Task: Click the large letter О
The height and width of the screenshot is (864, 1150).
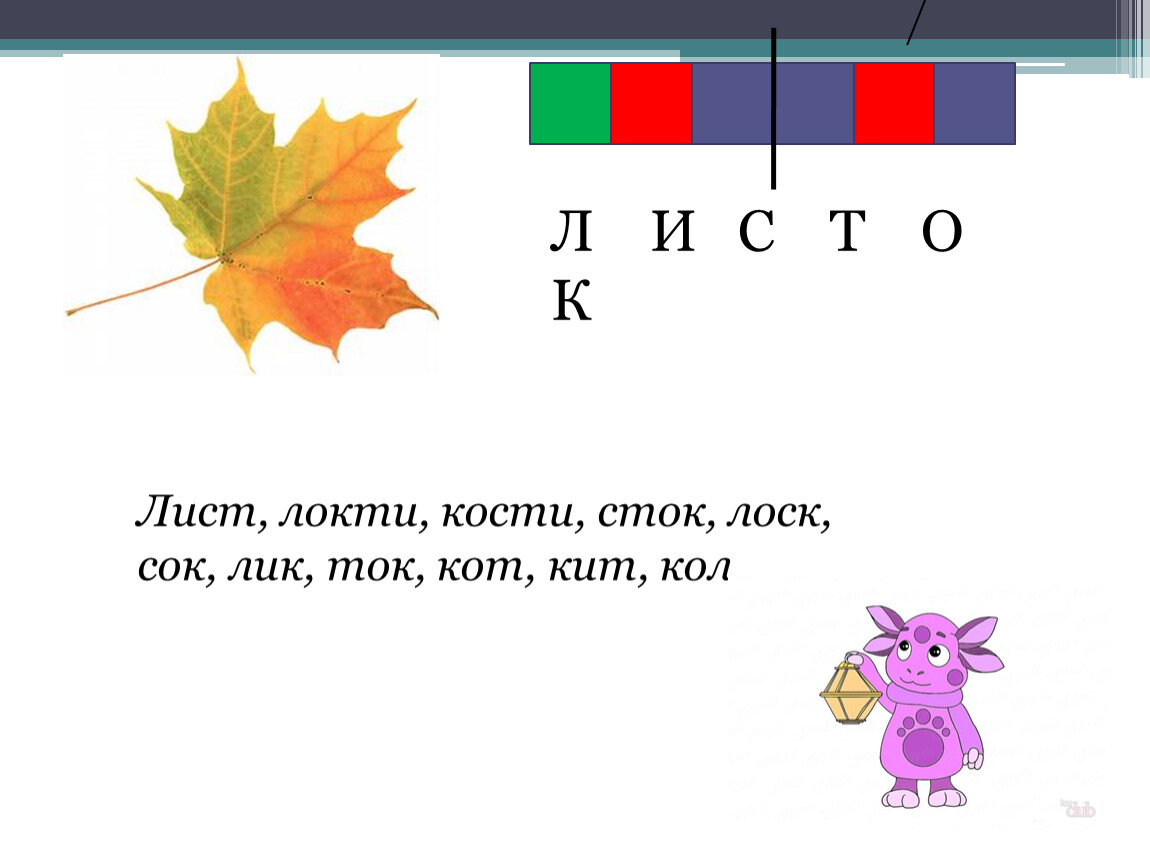Action: (x=941, y=236)
